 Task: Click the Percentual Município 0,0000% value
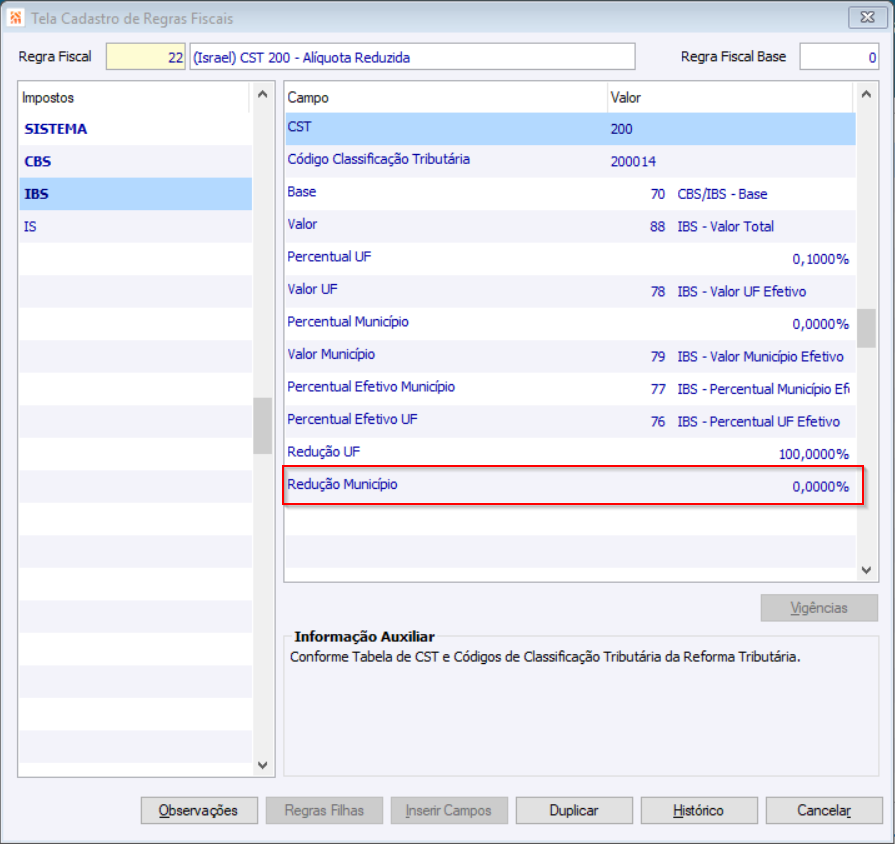pos(820,324)
